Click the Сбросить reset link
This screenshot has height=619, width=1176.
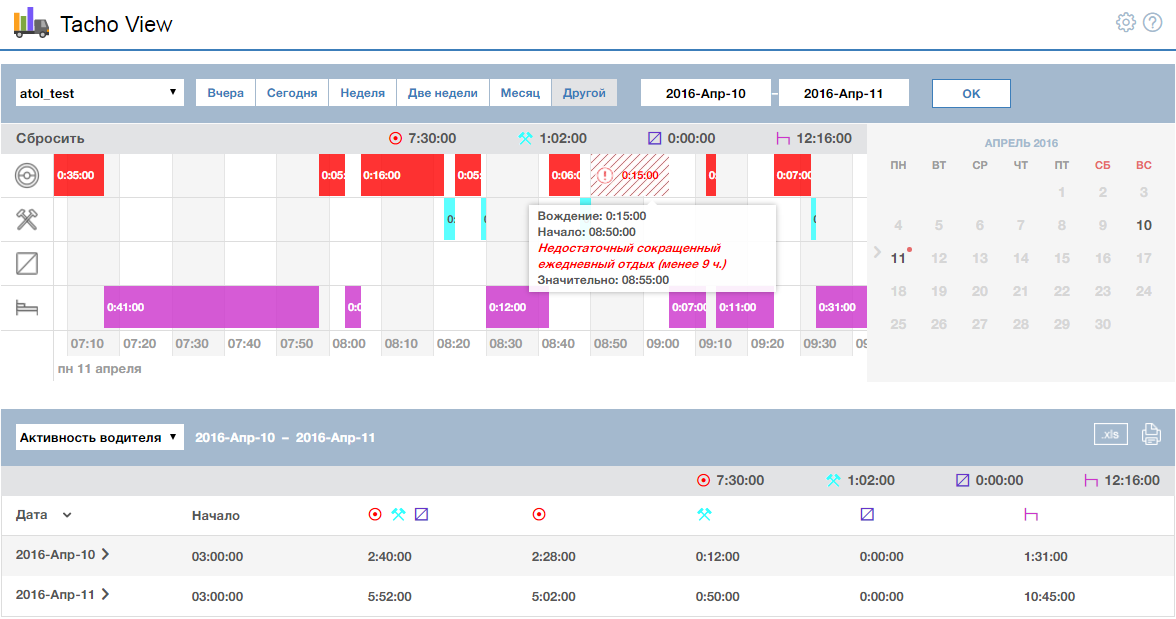coord(50,139)
